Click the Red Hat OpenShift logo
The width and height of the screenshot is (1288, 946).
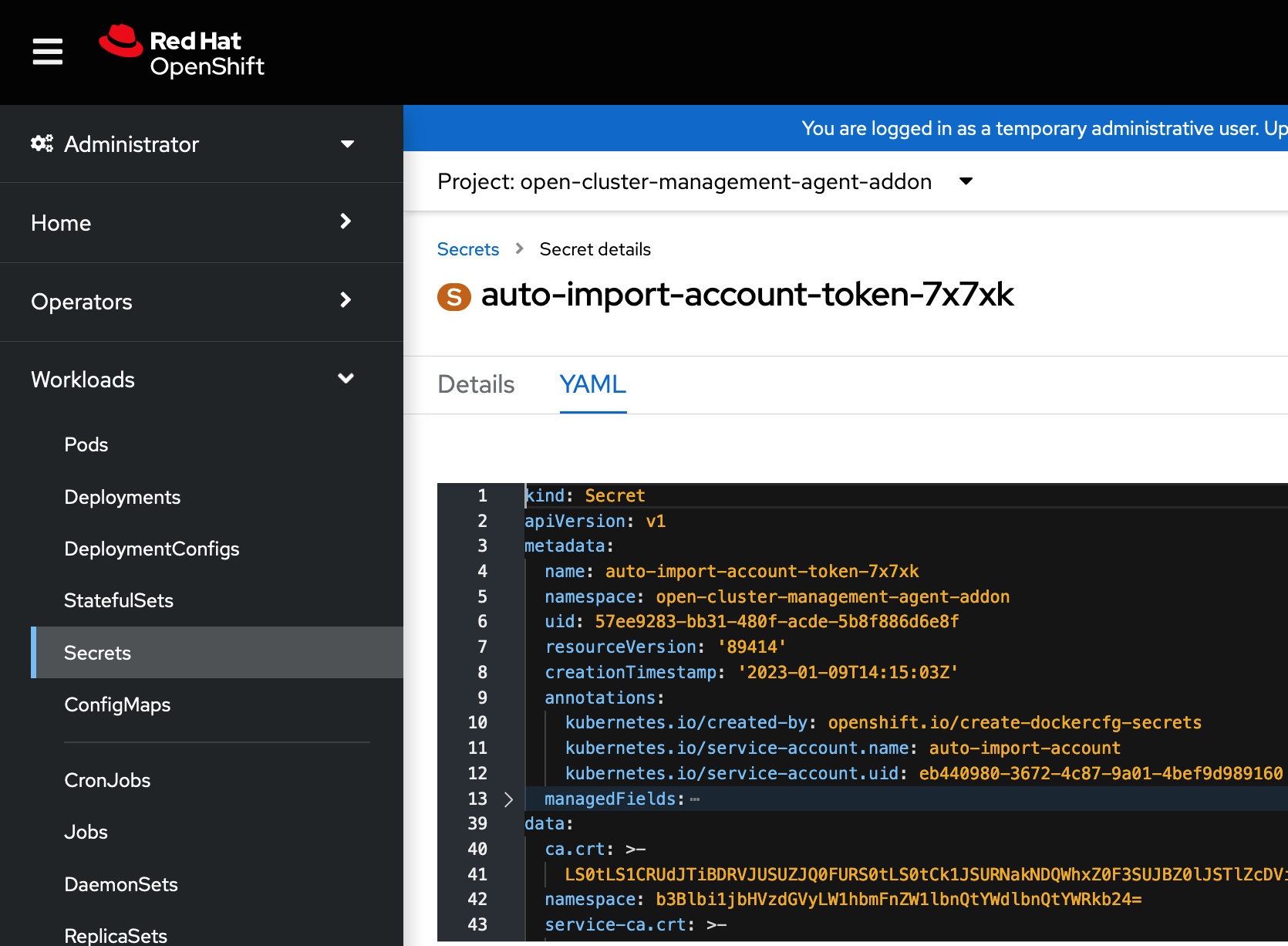182,52
